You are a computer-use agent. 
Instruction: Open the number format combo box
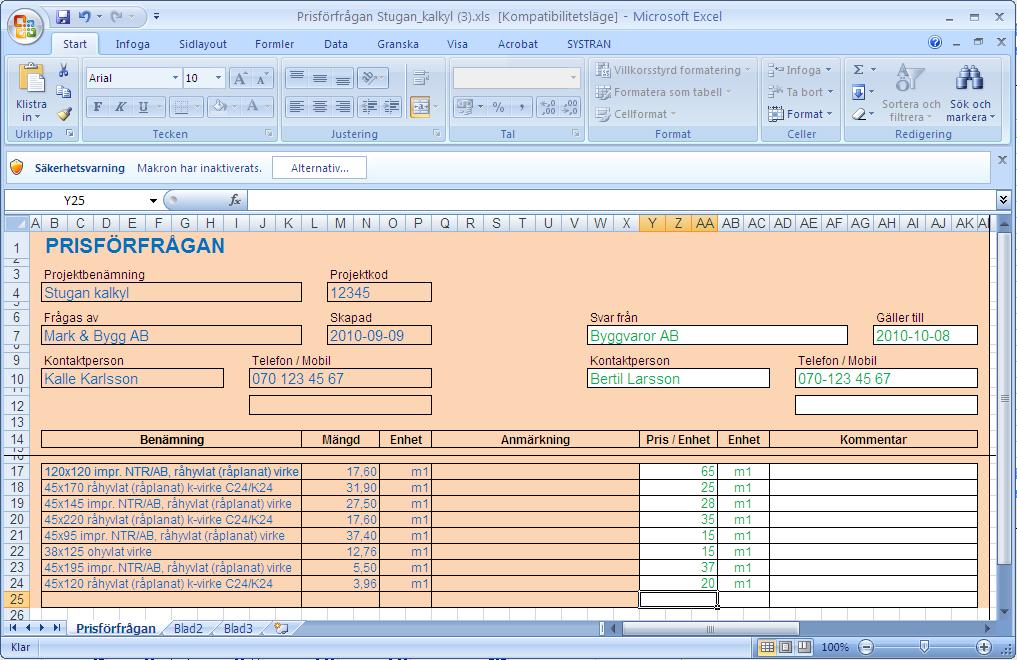tap(516, 78)
